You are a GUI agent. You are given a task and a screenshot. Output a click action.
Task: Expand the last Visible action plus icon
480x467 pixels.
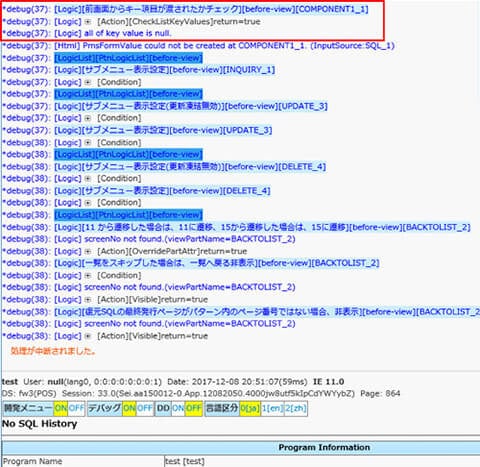[88, 336]
